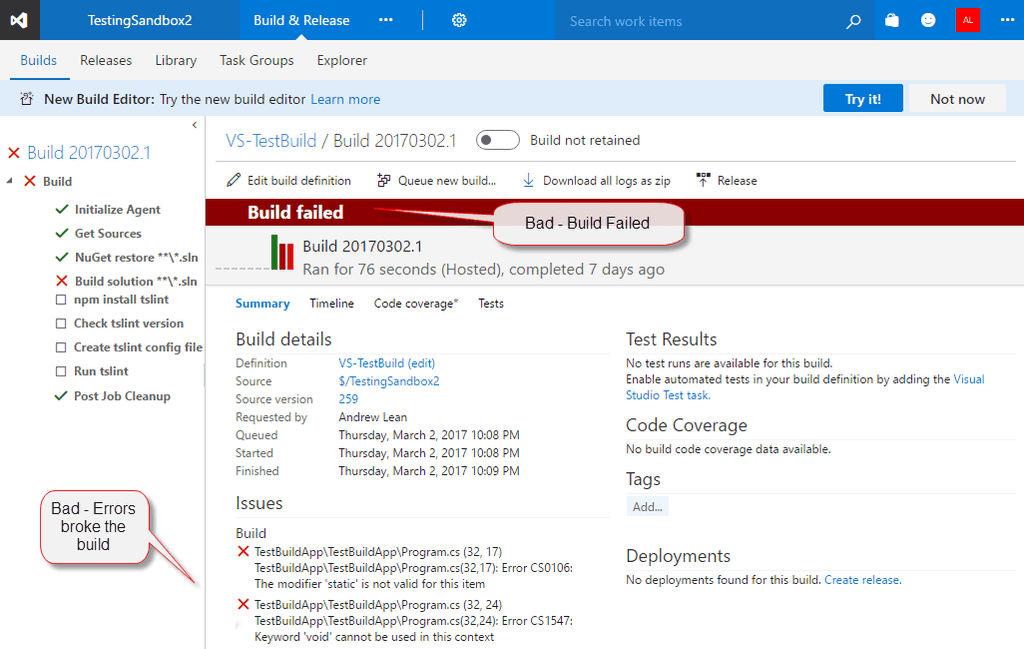Collapse the left sidebar with the chevron
Screen dimensions: 1024x649
[194, 125]
